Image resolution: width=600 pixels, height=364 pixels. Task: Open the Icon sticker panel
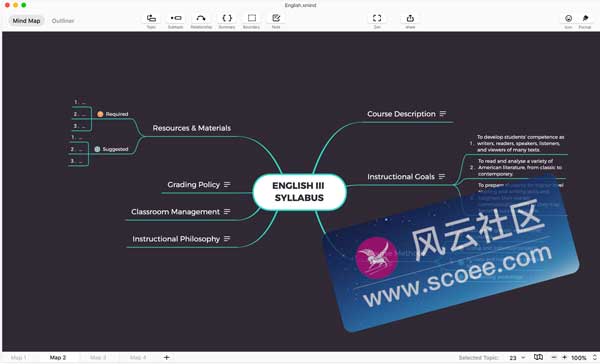[568, 18]
